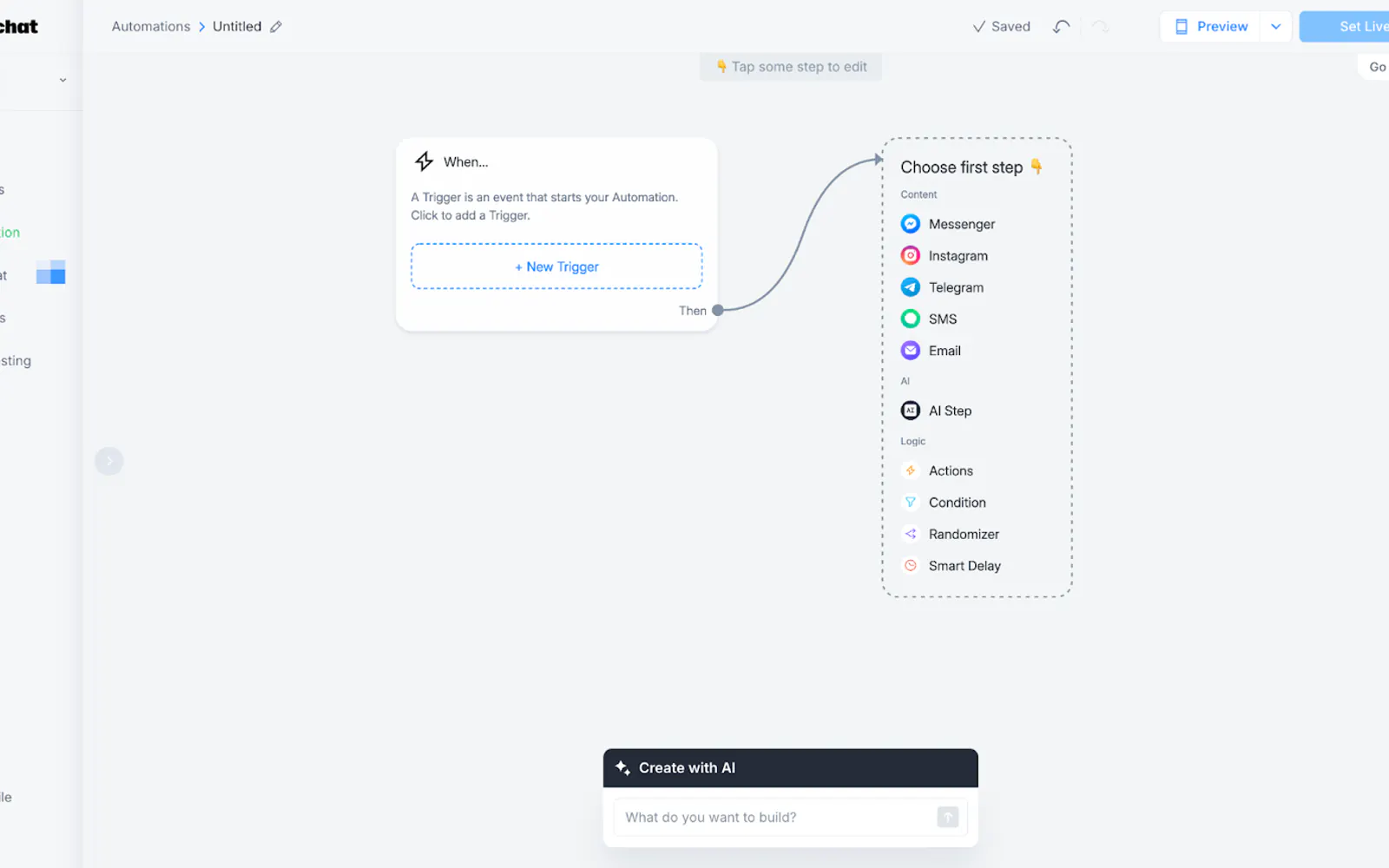Click the undo arrow in top bar
The image size is (1389, 868).
coord(1061,27)
